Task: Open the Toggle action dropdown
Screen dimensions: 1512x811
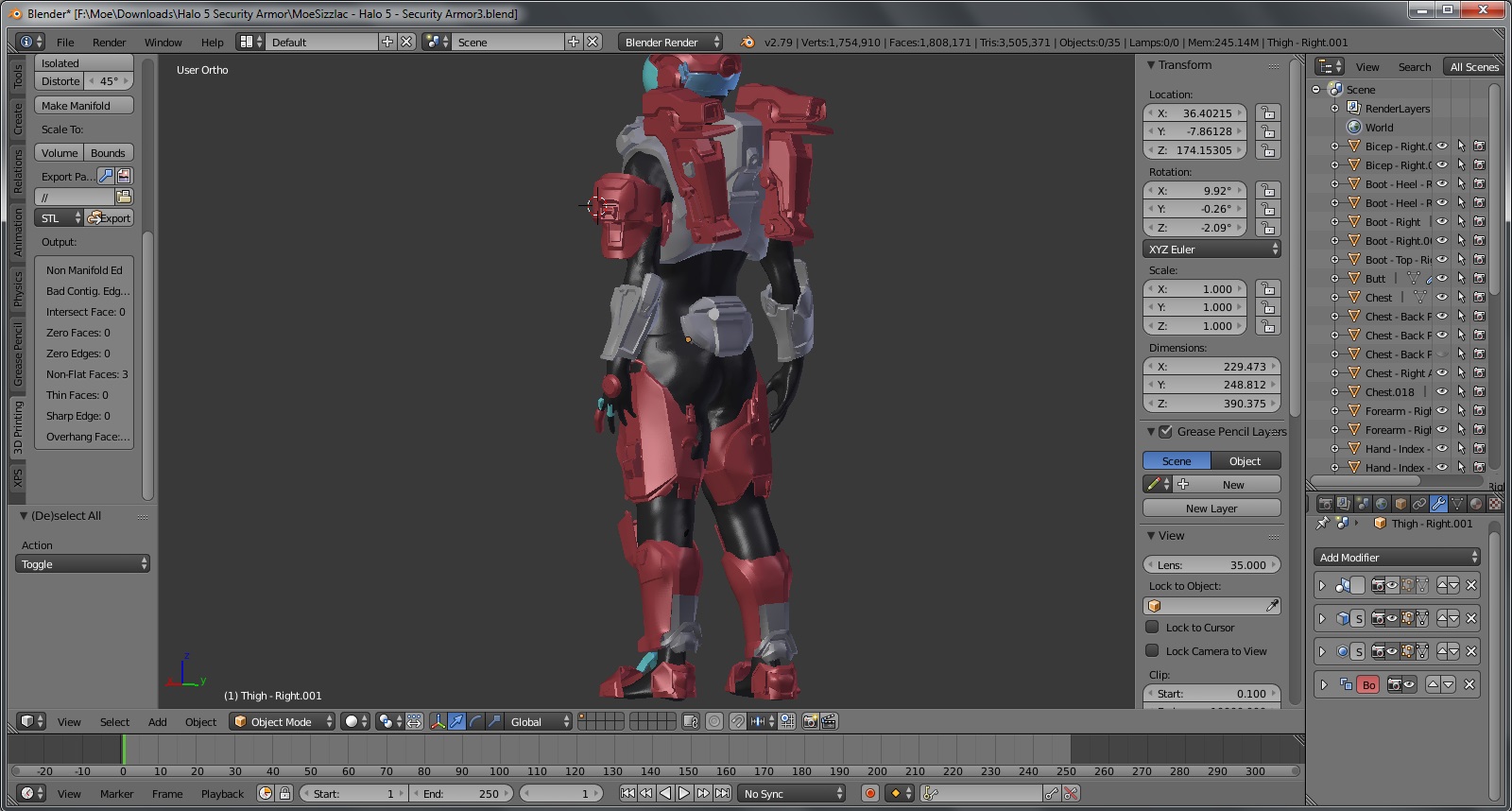Action: click(82, 563)
